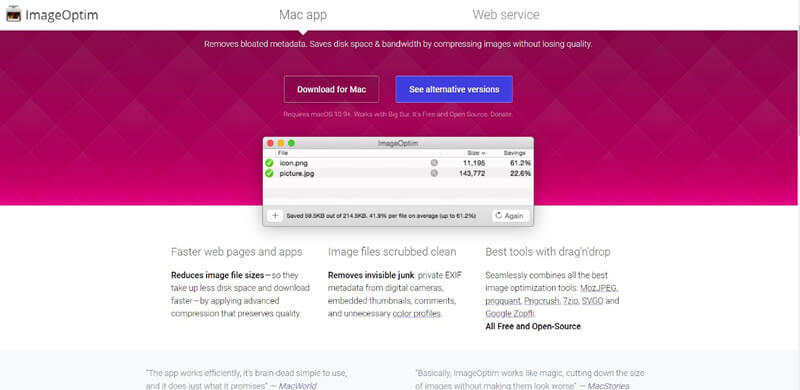Click See alternative versions button
Image resolution: width=800 pixels, height=390 pixels.
click(454, 89)
